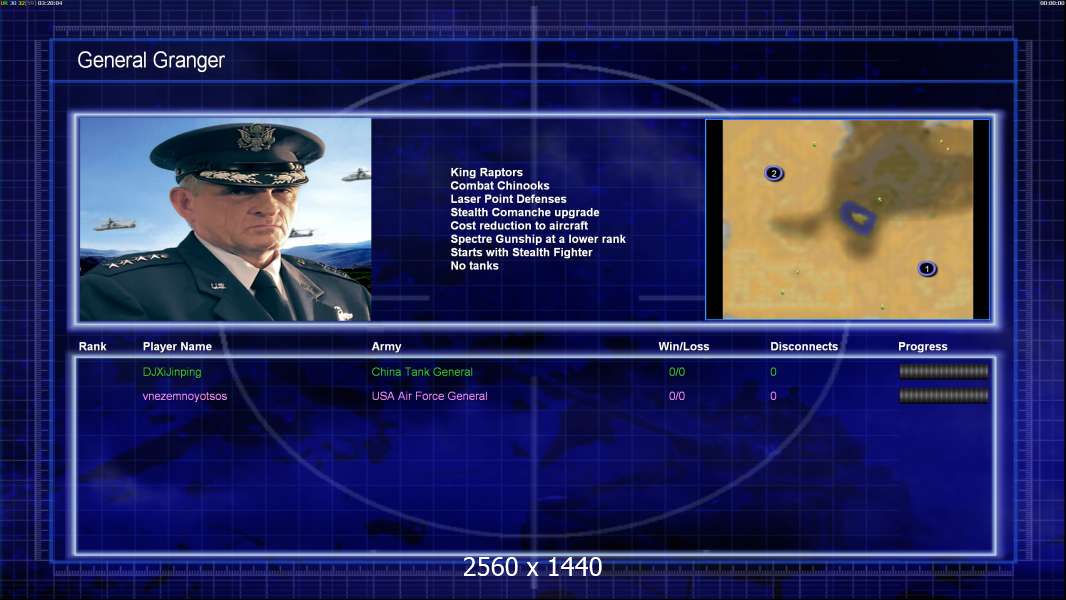
Task: Click USA Air Force General army entry
Action: 429,396
